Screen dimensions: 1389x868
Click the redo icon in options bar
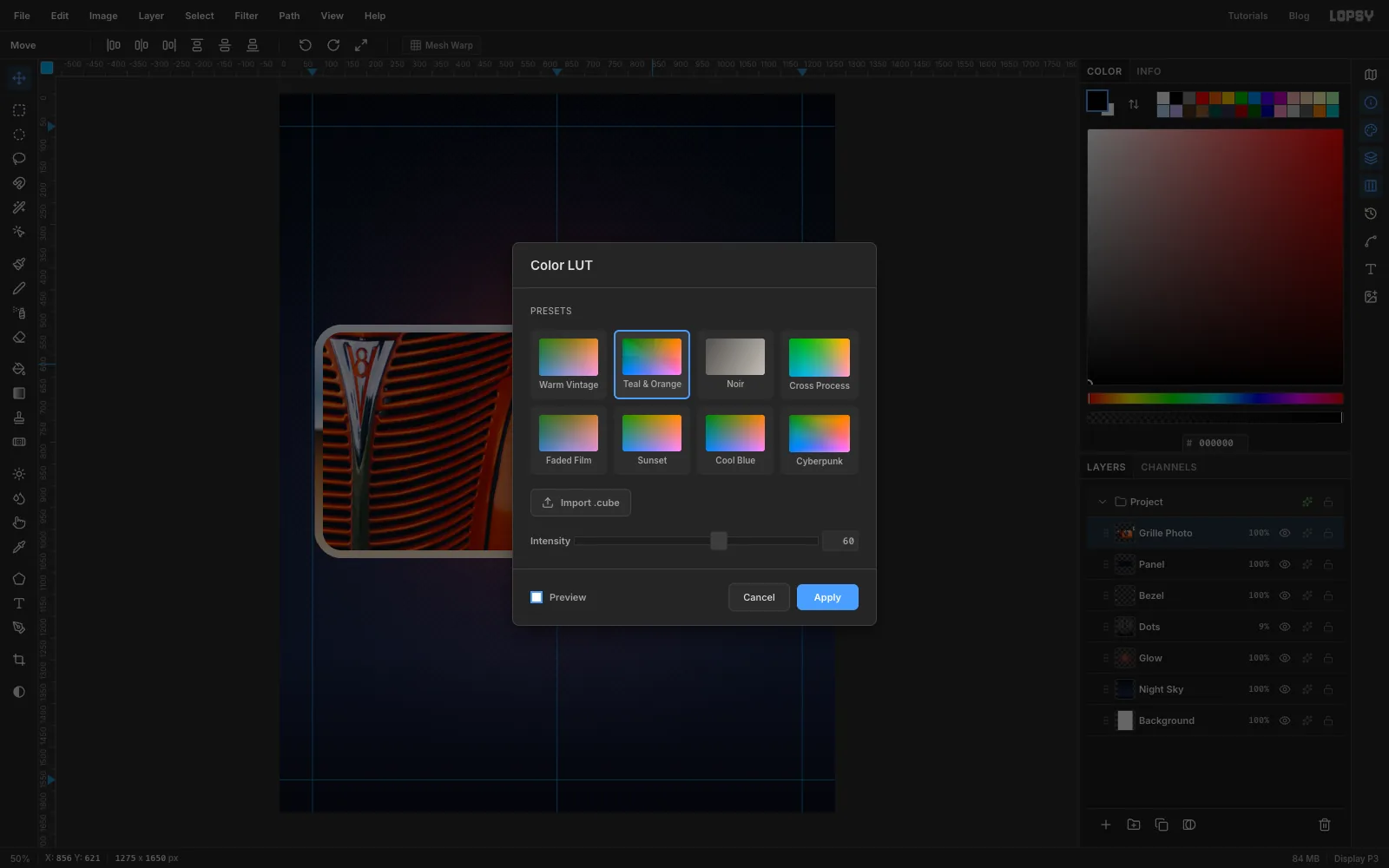(x=333, y=45)
